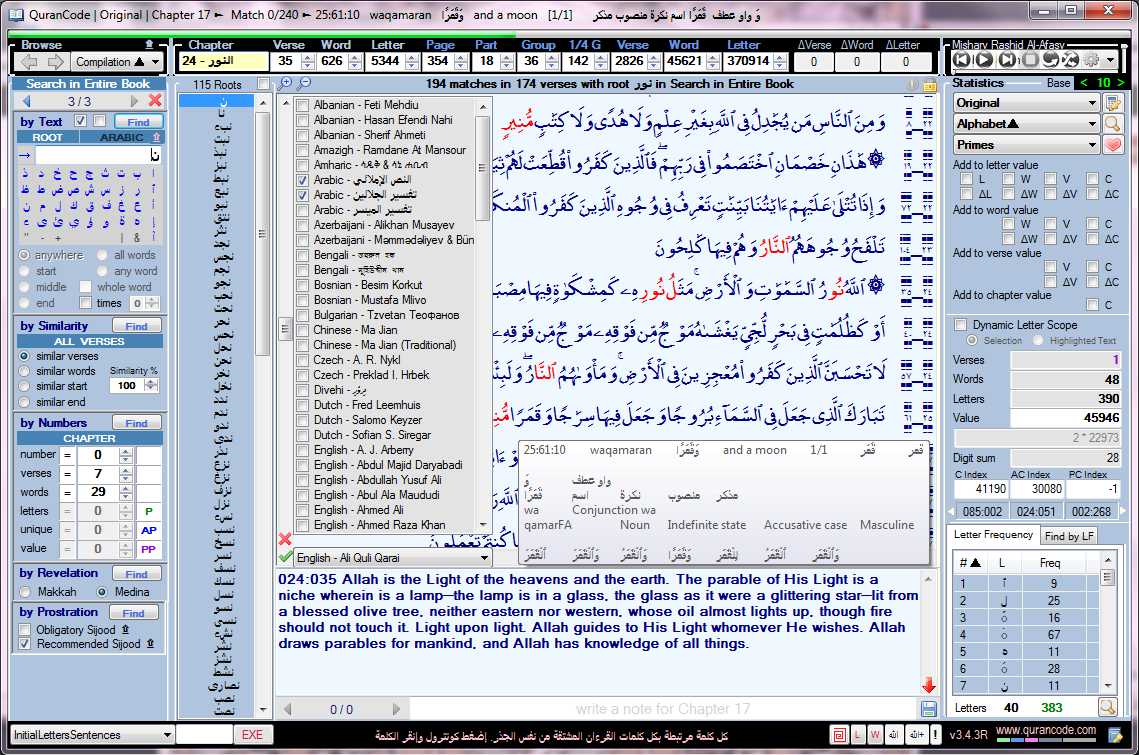Screen dimensions: 1139x755
Task: Click Find next to by Text
Action: (x=138, y=122)
